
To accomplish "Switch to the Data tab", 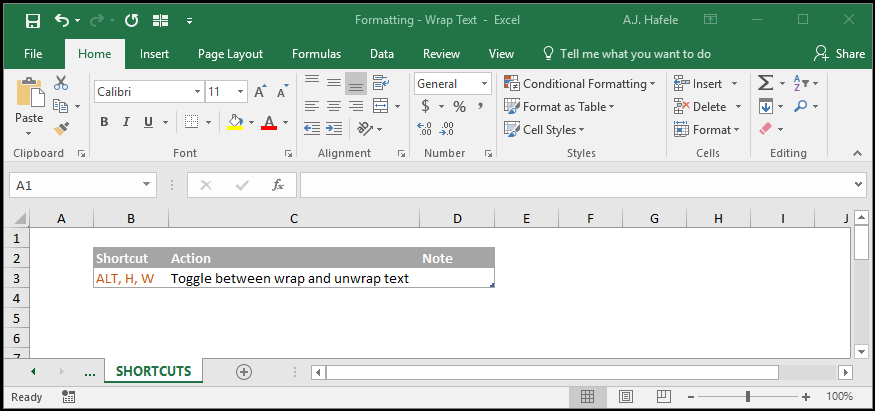I will click(382, 54).
